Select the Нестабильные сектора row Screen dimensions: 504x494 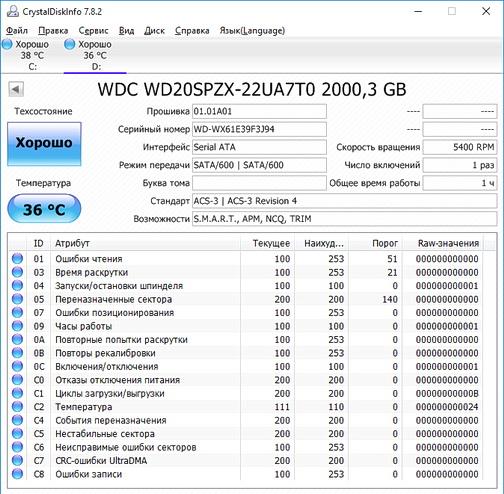[246, 433]
